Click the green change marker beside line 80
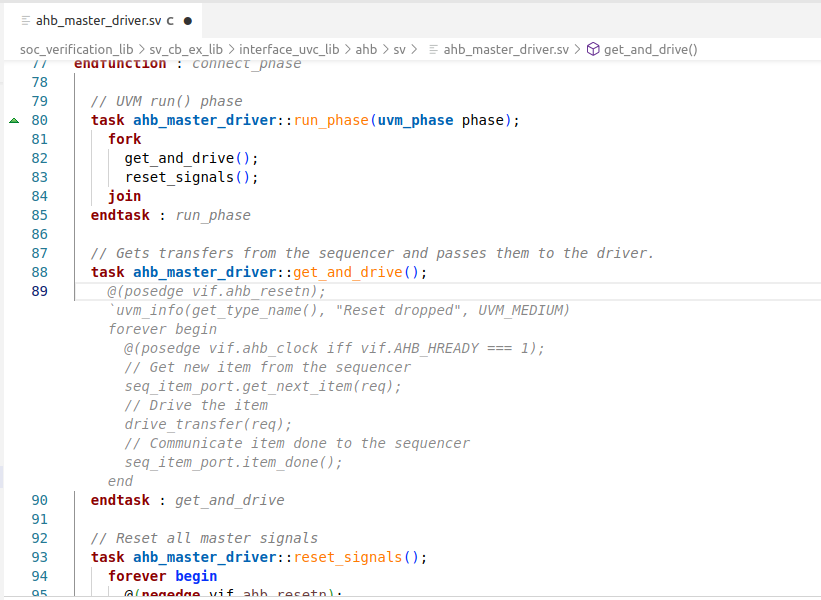The width and height of the screenshot is (821, 600). (13, 120)
